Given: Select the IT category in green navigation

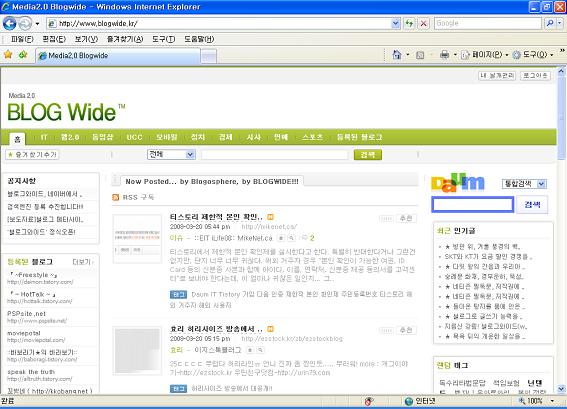Looking at the screenshot, I should click(44, 137).
